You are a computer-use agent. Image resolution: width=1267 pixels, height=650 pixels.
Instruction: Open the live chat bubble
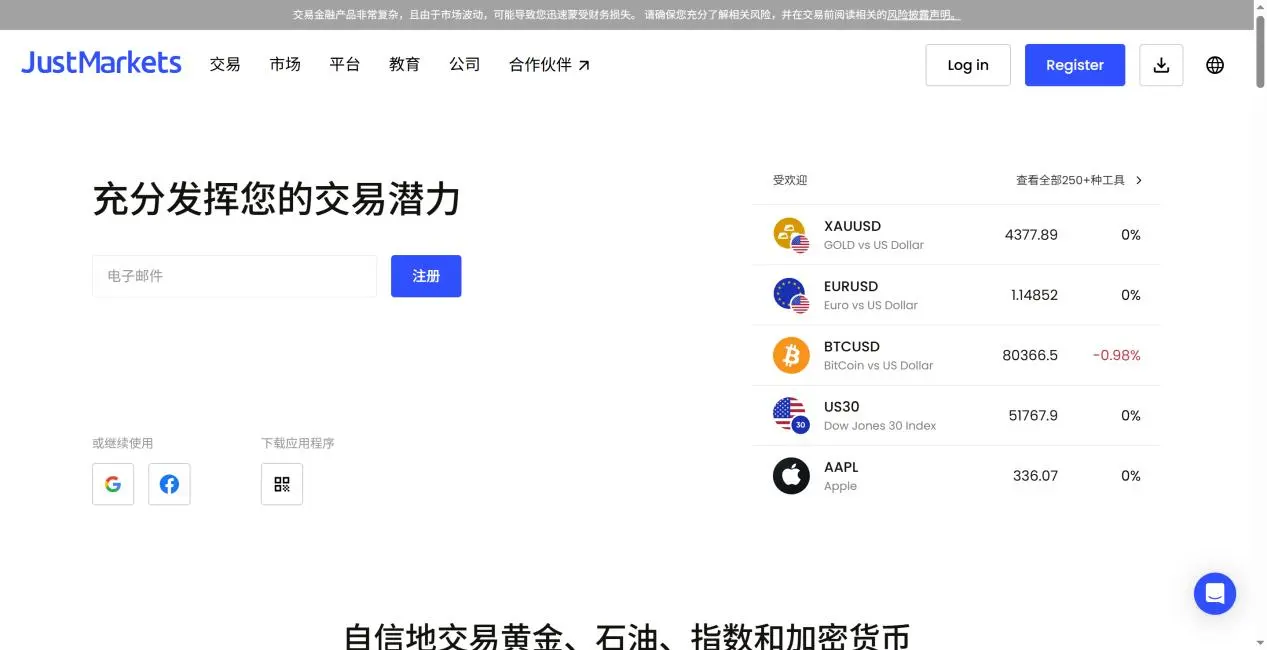[x=1215, y=594]
